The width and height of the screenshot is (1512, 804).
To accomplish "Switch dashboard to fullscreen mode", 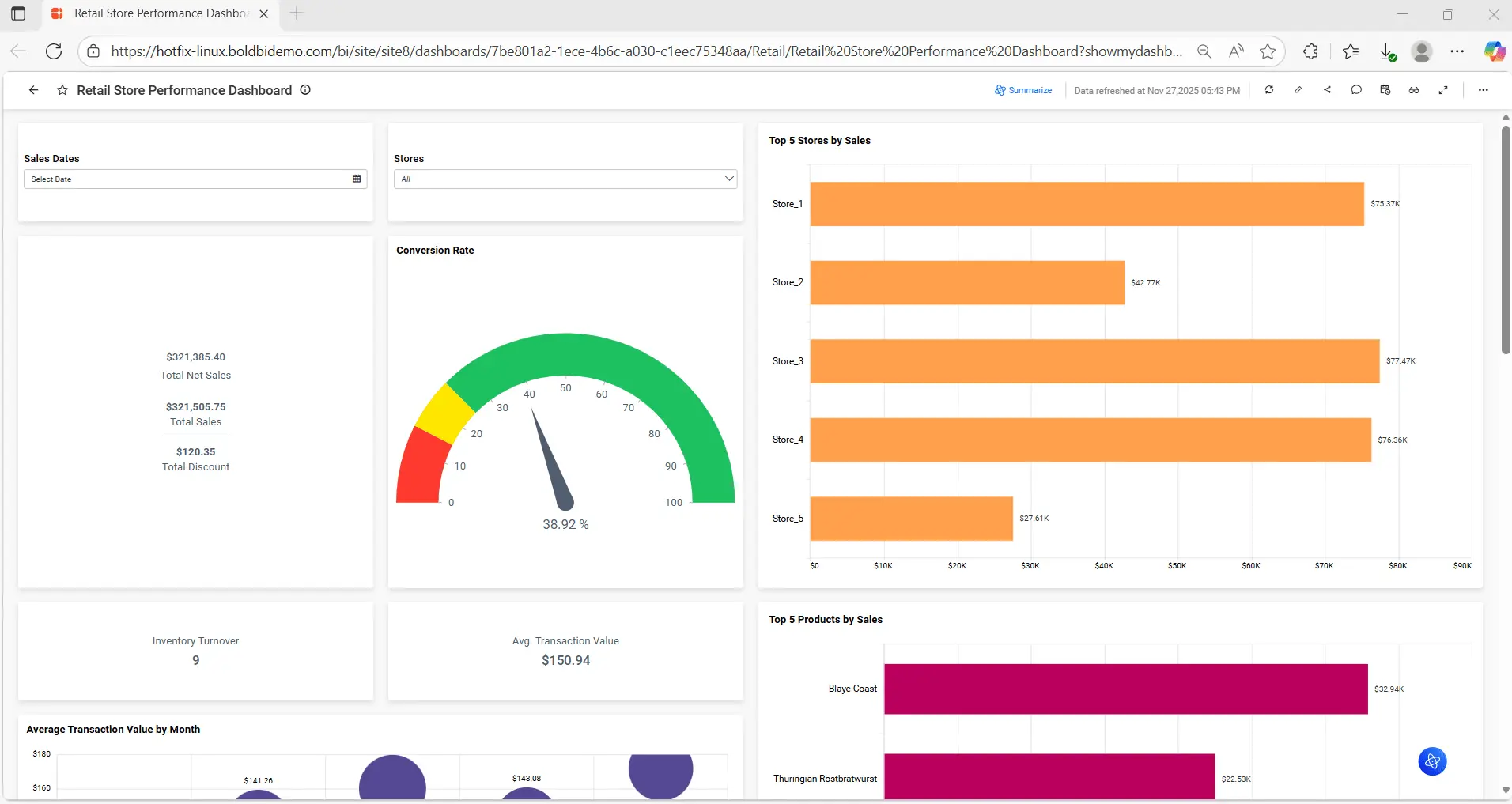I will (x=1443, y=90).
